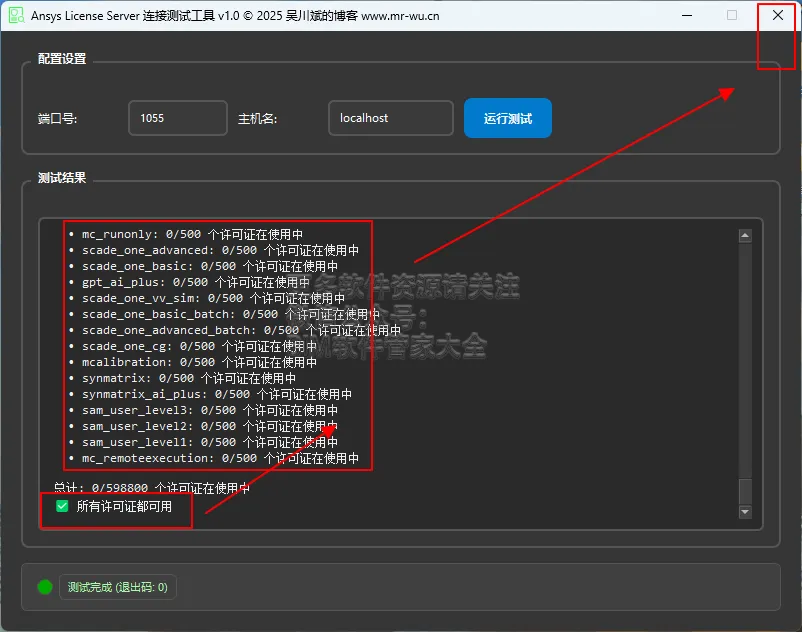802x632 pixels.
Task: Click the 端口号: label
Action: click(57, 119)
